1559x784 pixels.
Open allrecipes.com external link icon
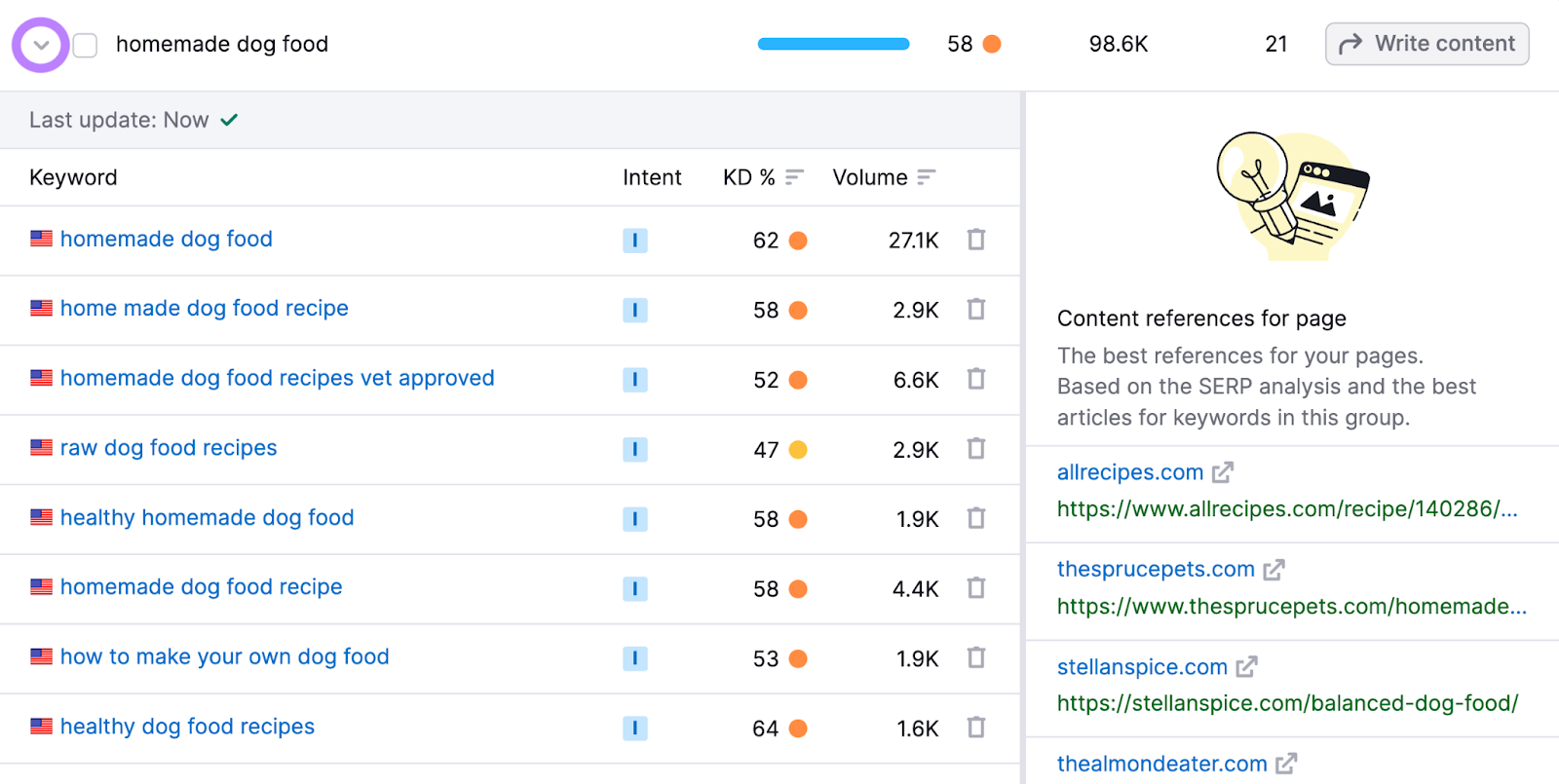coord(1223,472)
